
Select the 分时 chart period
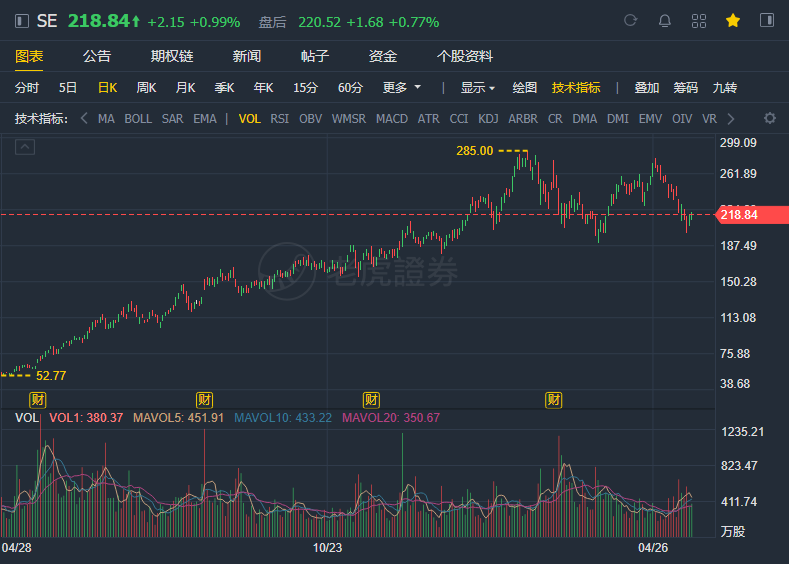[x=27, y=88]
